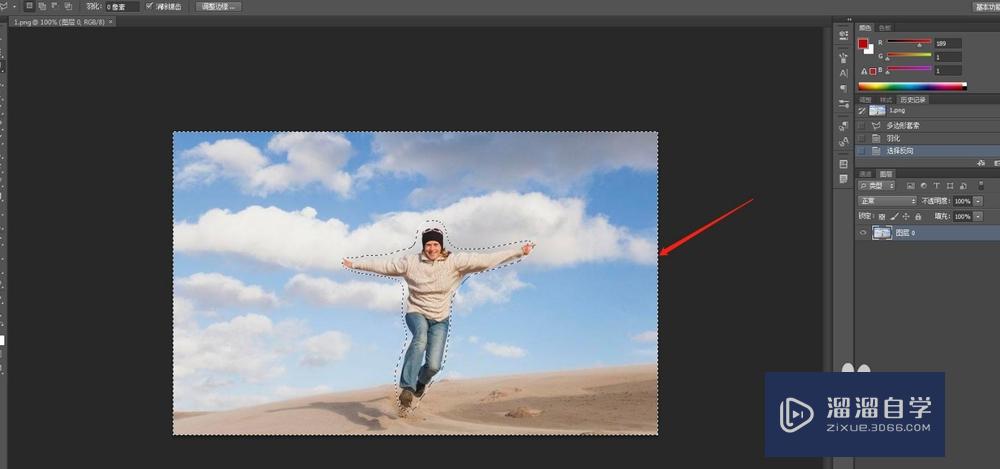
Task: Open the Paragraph panel dock icon
Action: (844, 89)
